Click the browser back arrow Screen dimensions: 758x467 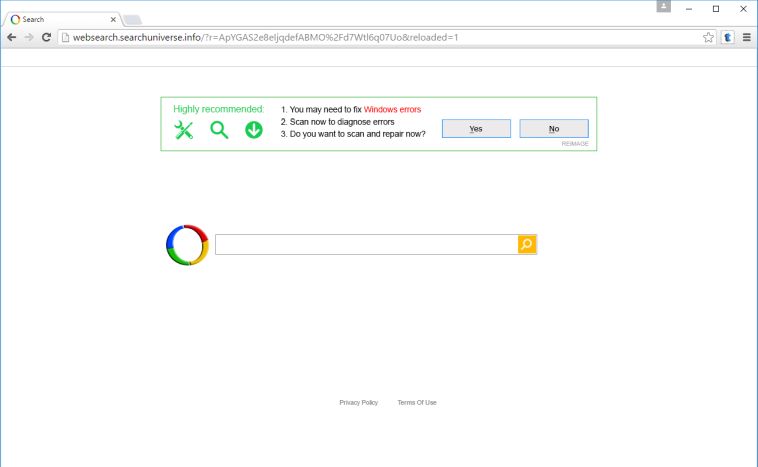click(12, 37)
